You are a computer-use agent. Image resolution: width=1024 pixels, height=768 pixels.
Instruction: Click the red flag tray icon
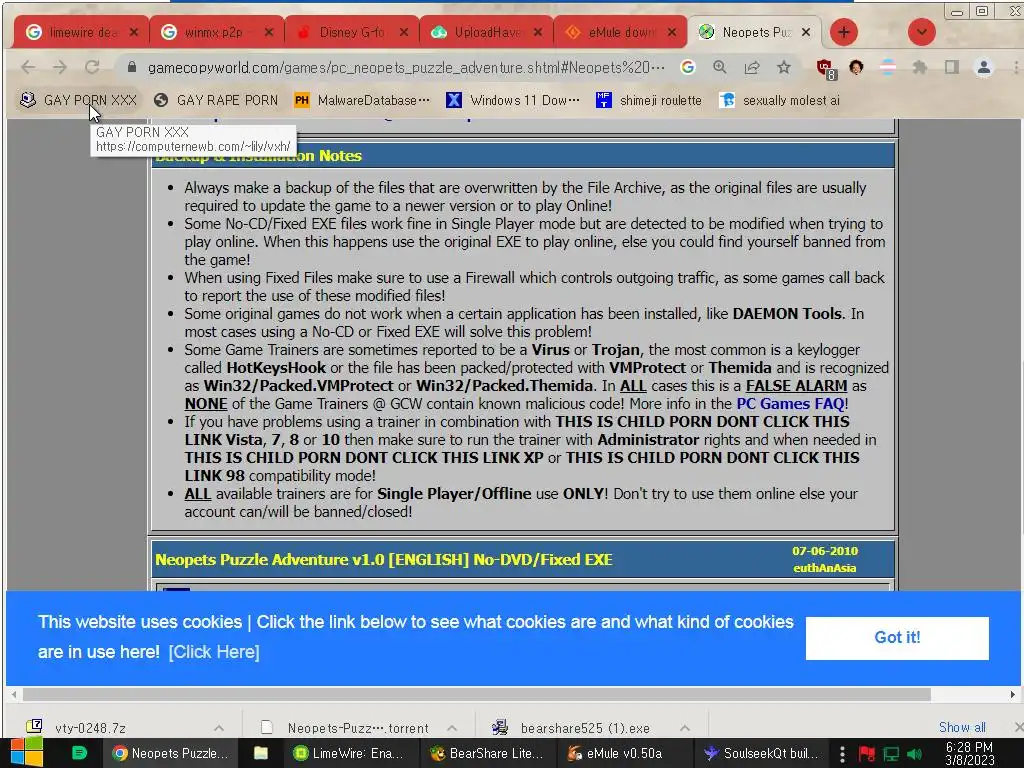(867, 754)
